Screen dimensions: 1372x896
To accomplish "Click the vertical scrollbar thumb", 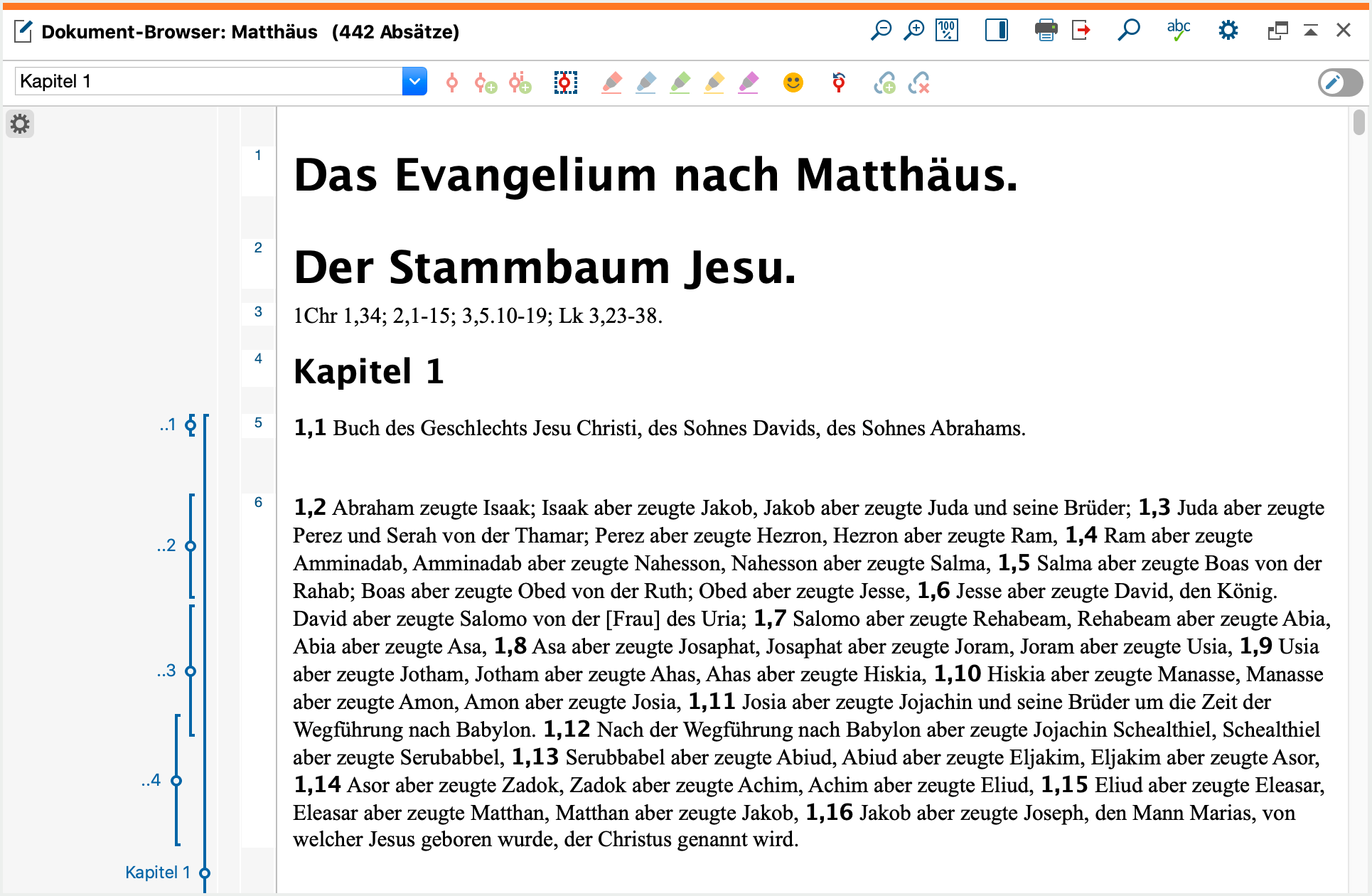I will pos(1359,122).
